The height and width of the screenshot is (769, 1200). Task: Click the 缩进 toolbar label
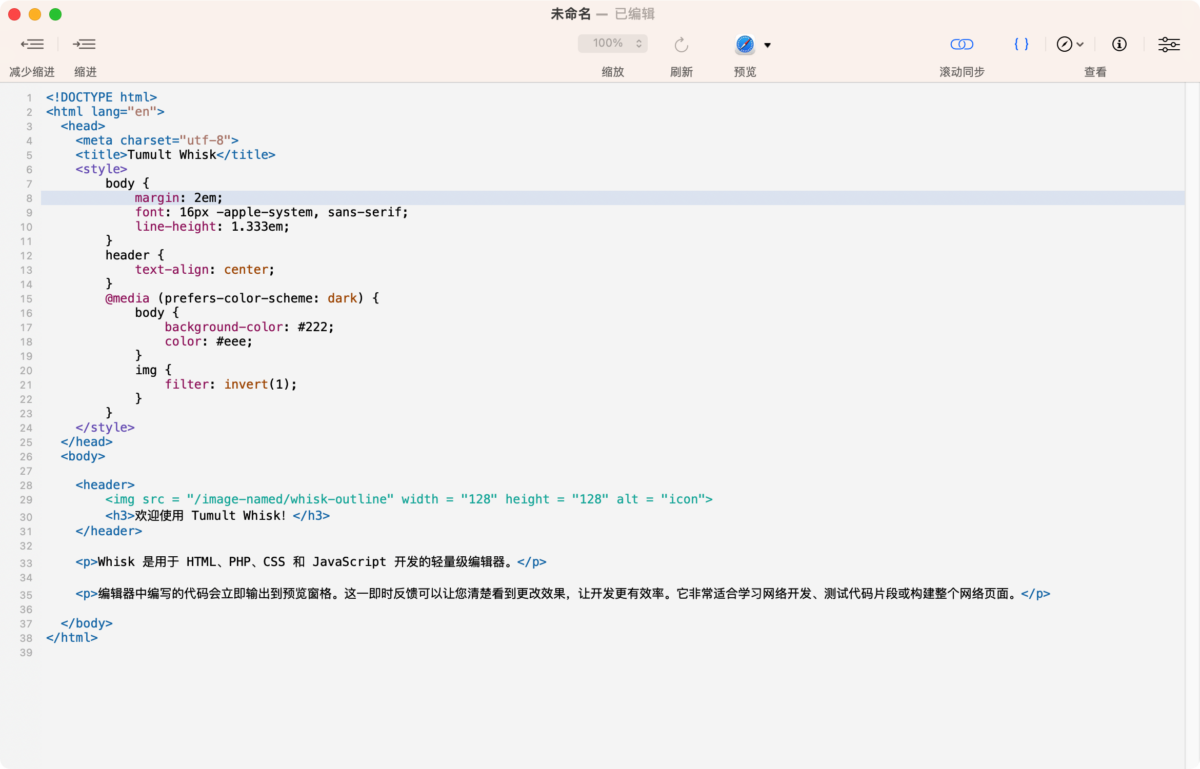tap(85, 72)
